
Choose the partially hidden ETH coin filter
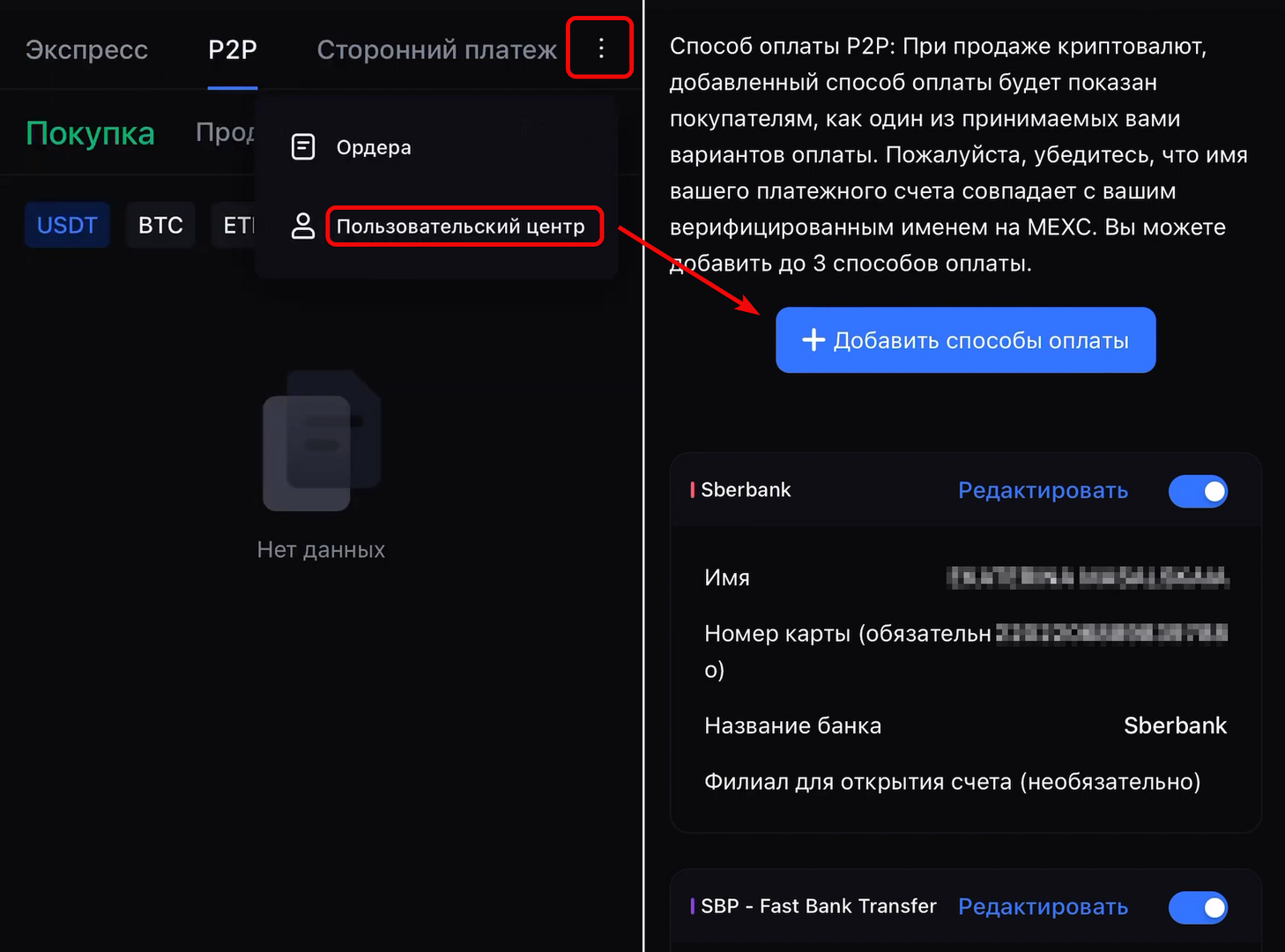(236, 226)
